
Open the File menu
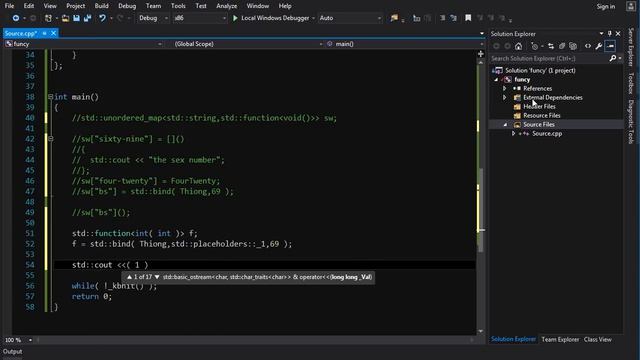pyautogui.click(x=9, y=6)
